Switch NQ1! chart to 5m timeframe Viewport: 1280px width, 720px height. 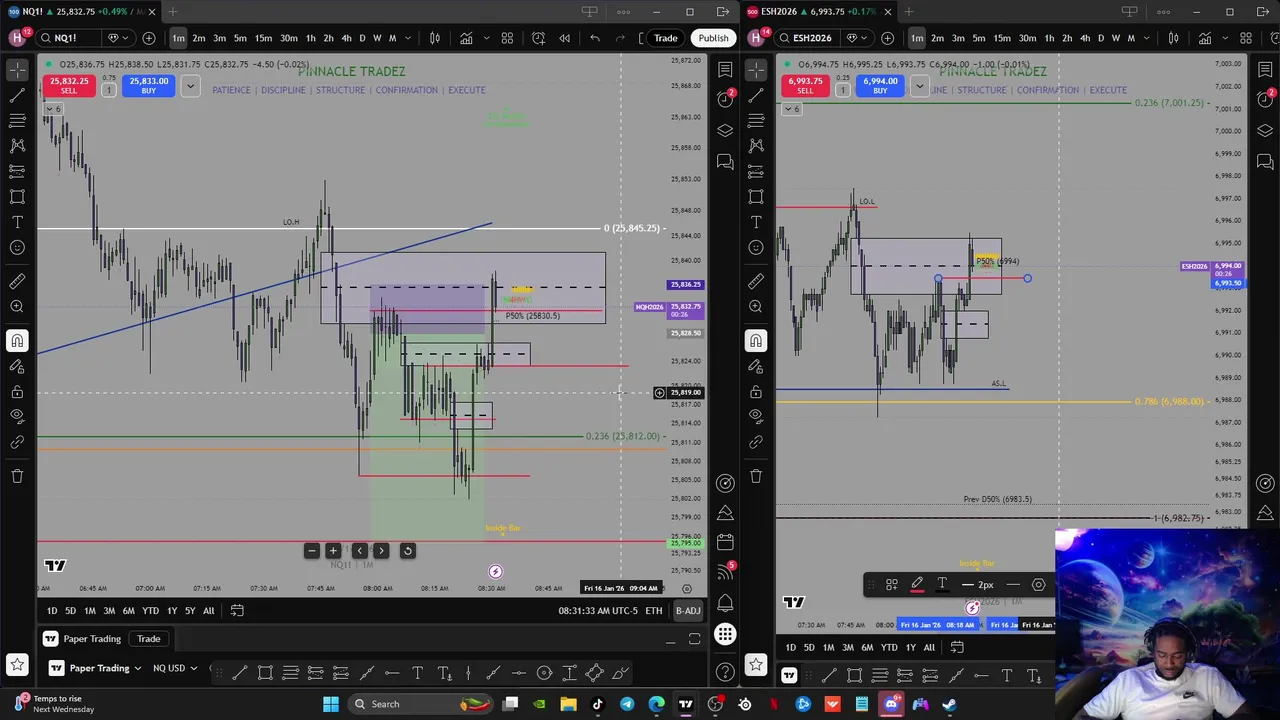pyautogui.click(x=240, y=38)
